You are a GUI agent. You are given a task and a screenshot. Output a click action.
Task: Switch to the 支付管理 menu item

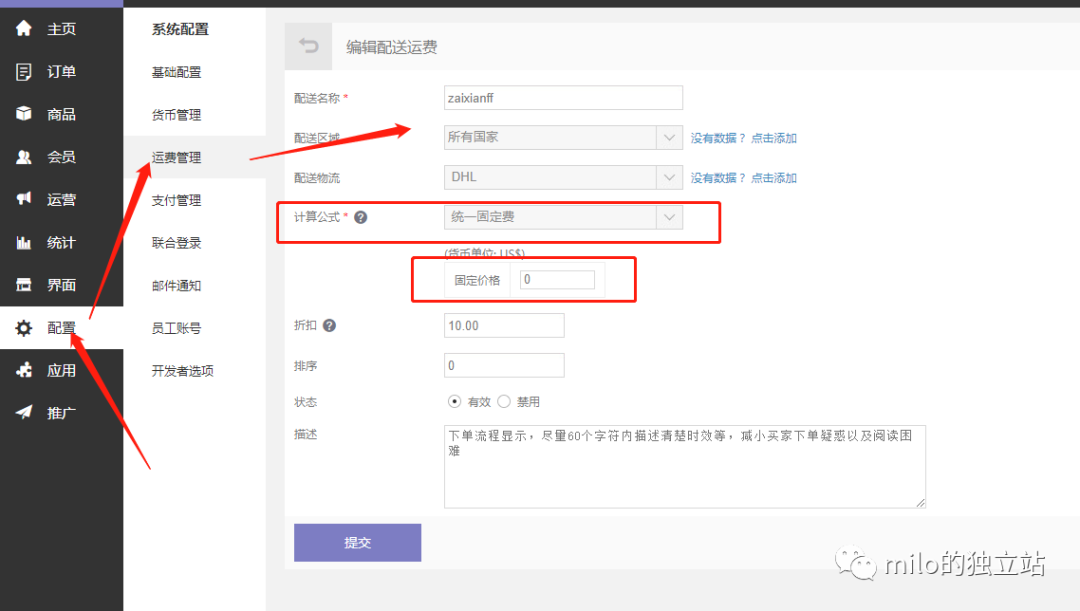point(178,200)
